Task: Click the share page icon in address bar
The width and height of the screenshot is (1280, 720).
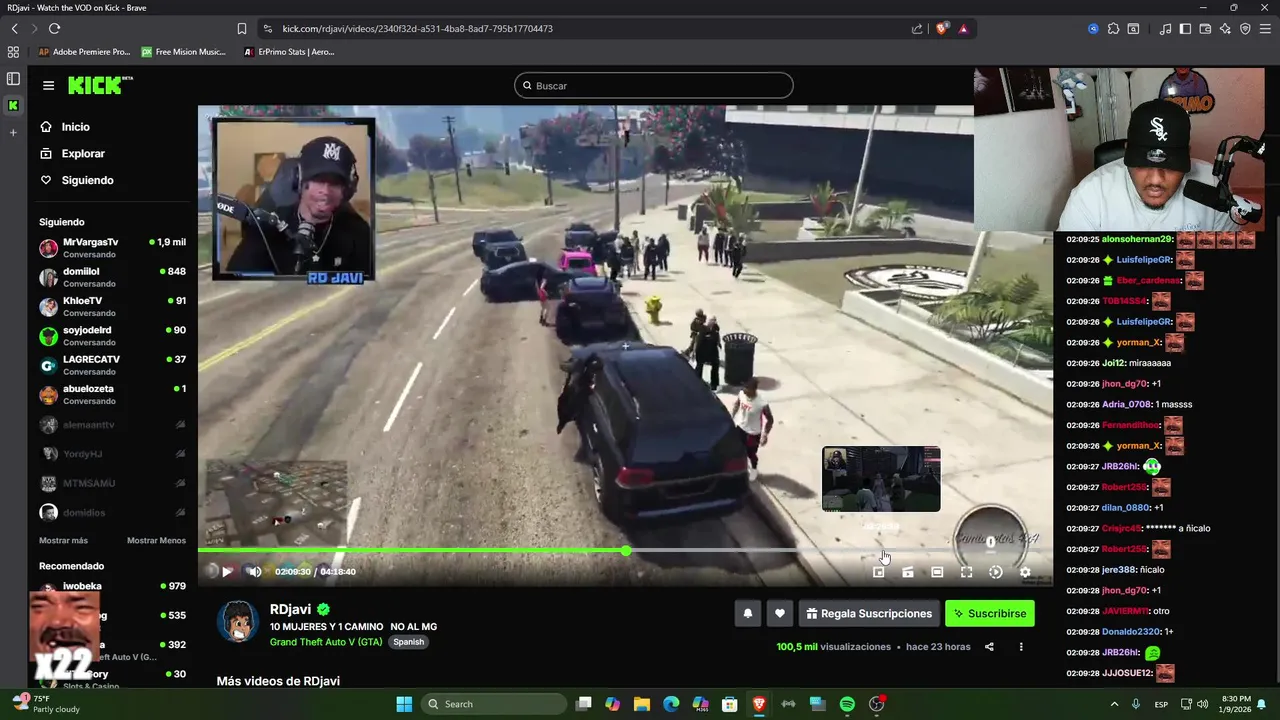Action: pyautogui.click(x=917, y=29)
